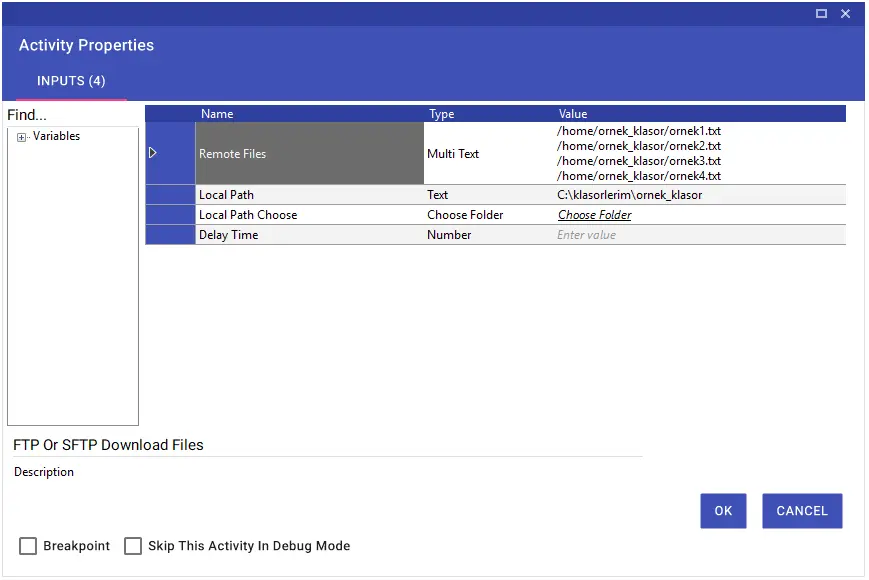
Task: Edit the Remote Files value with ornek1.txt paths
Action: coord(701,153)
